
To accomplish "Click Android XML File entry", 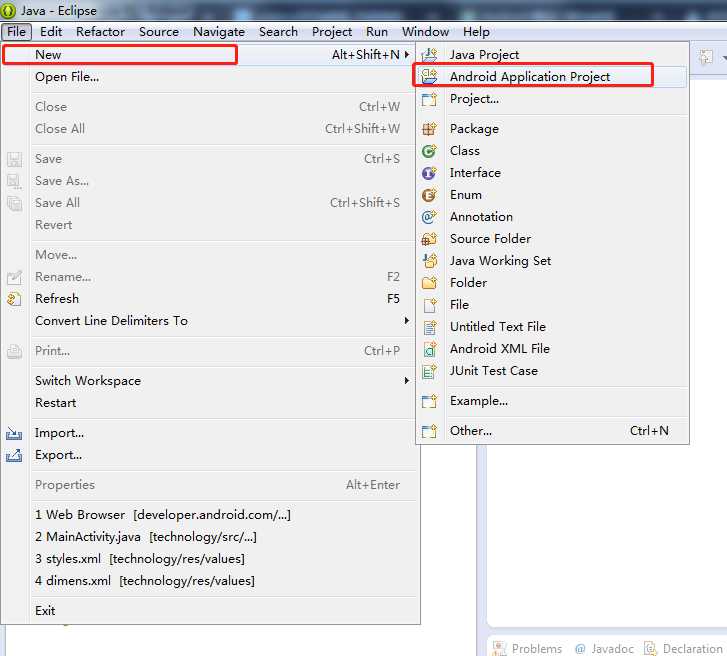I will click(x=552, y=349).
